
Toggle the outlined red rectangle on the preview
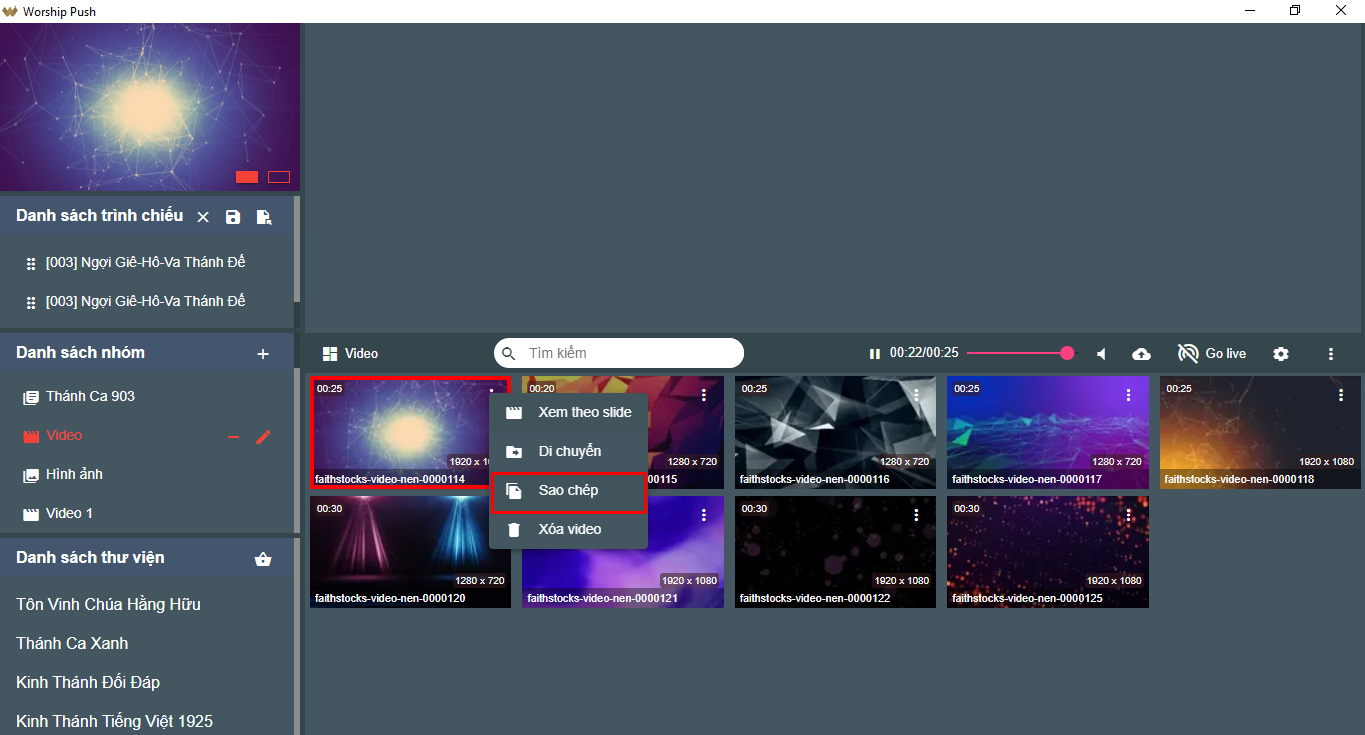coord(279,177)
